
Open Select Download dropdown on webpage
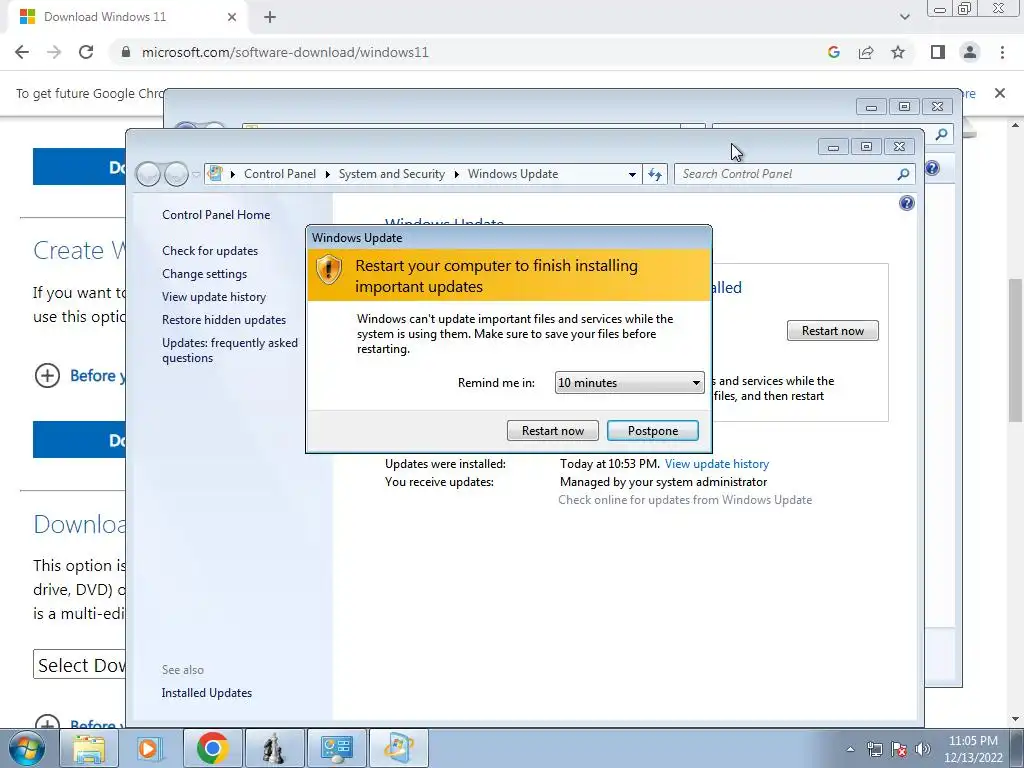point(79,665)
